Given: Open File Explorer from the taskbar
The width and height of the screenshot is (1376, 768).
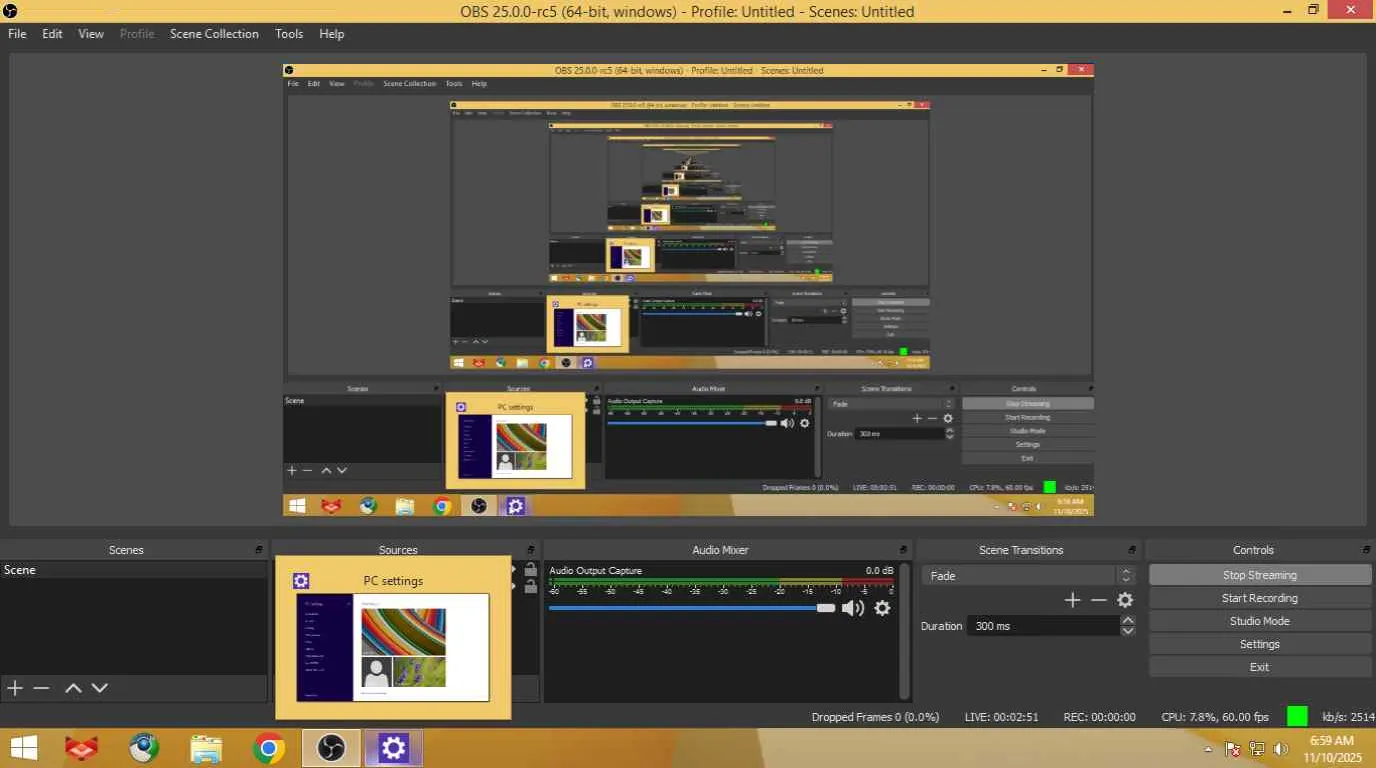Looking at the screenshot, I should pos(206,748).
